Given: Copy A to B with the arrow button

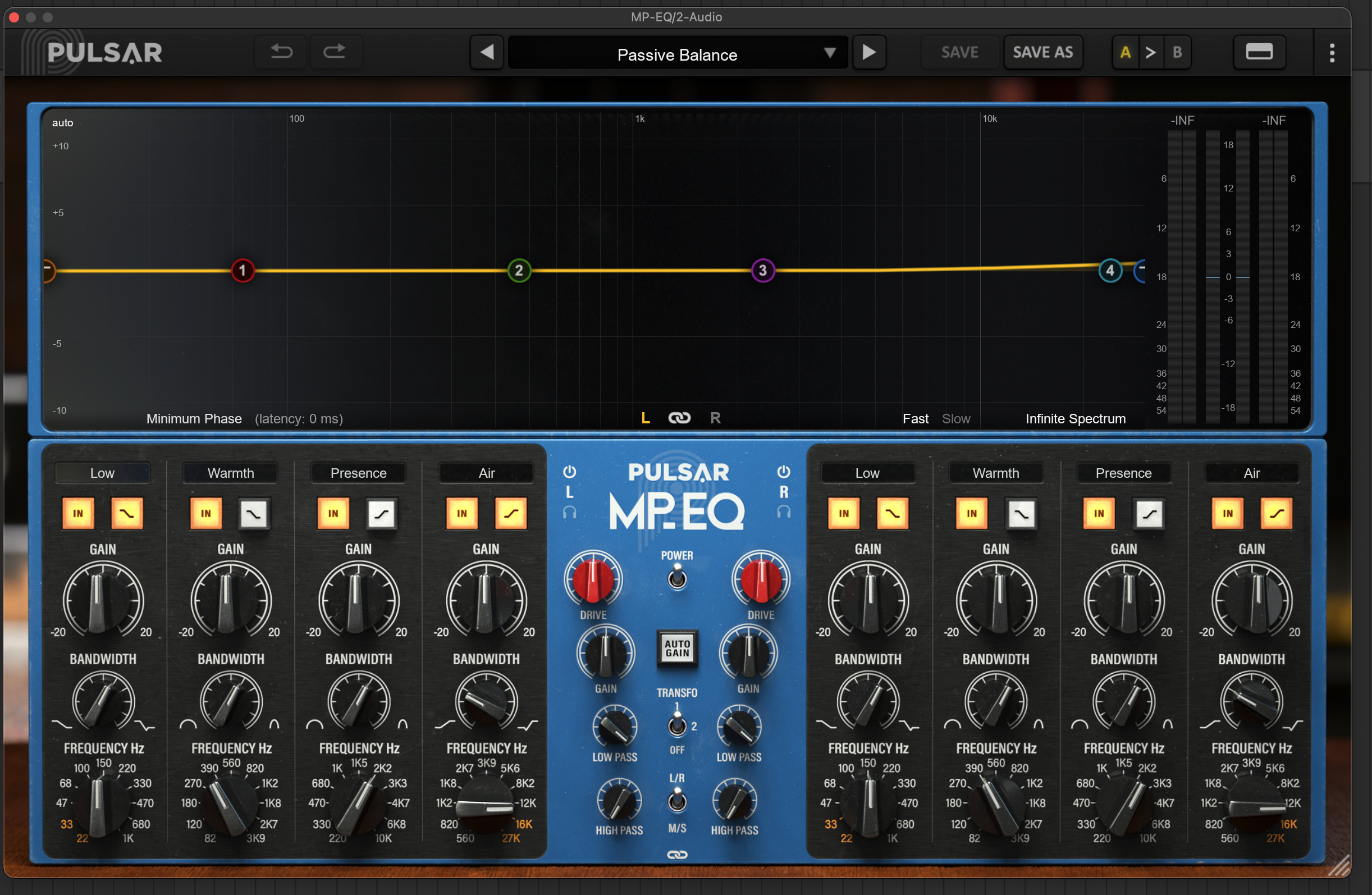Looking at the screenshot, I should click(1151, 52).
